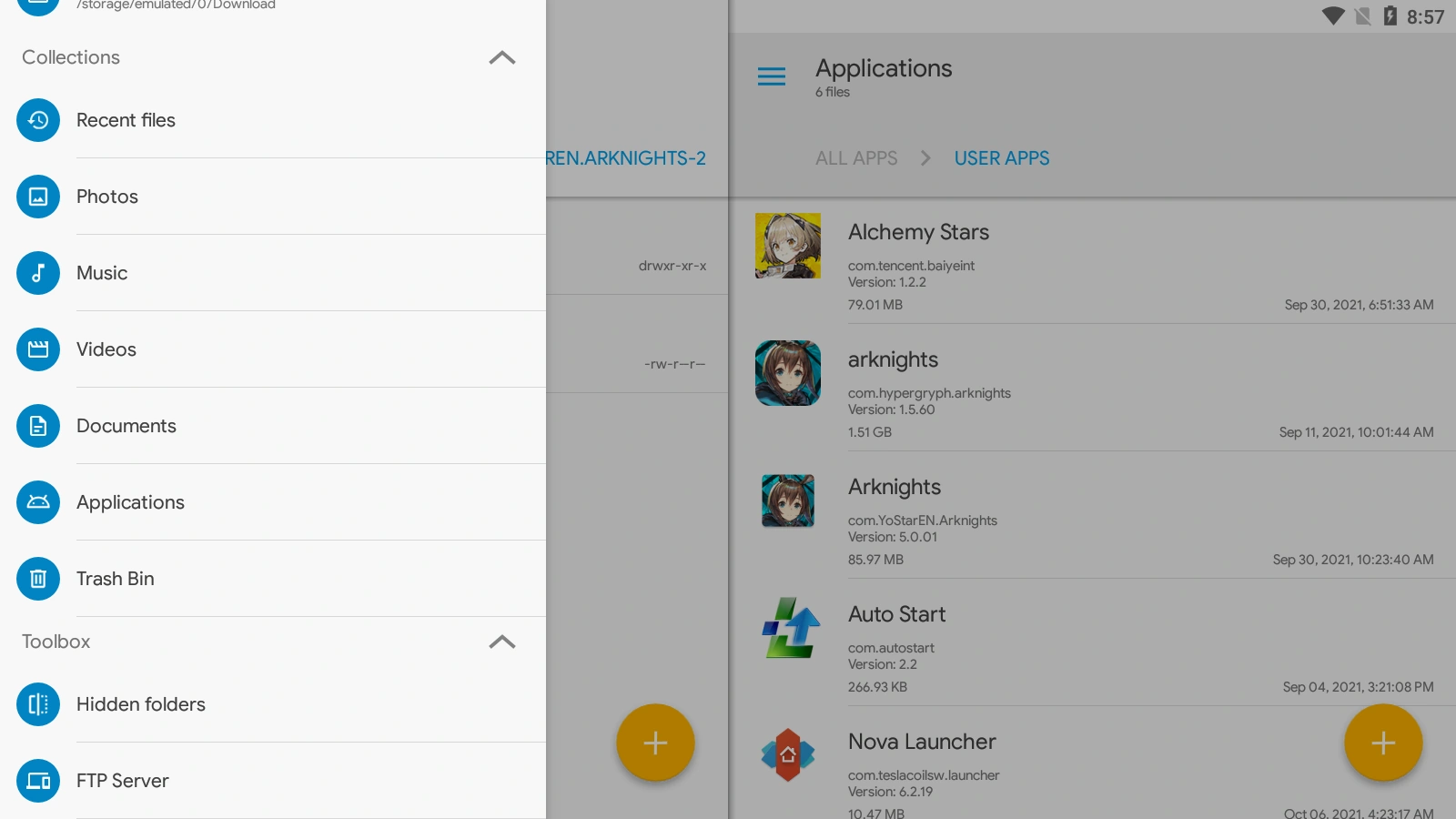
Task: Tap the add button in Applications pane
Action: pos(1383,743)
